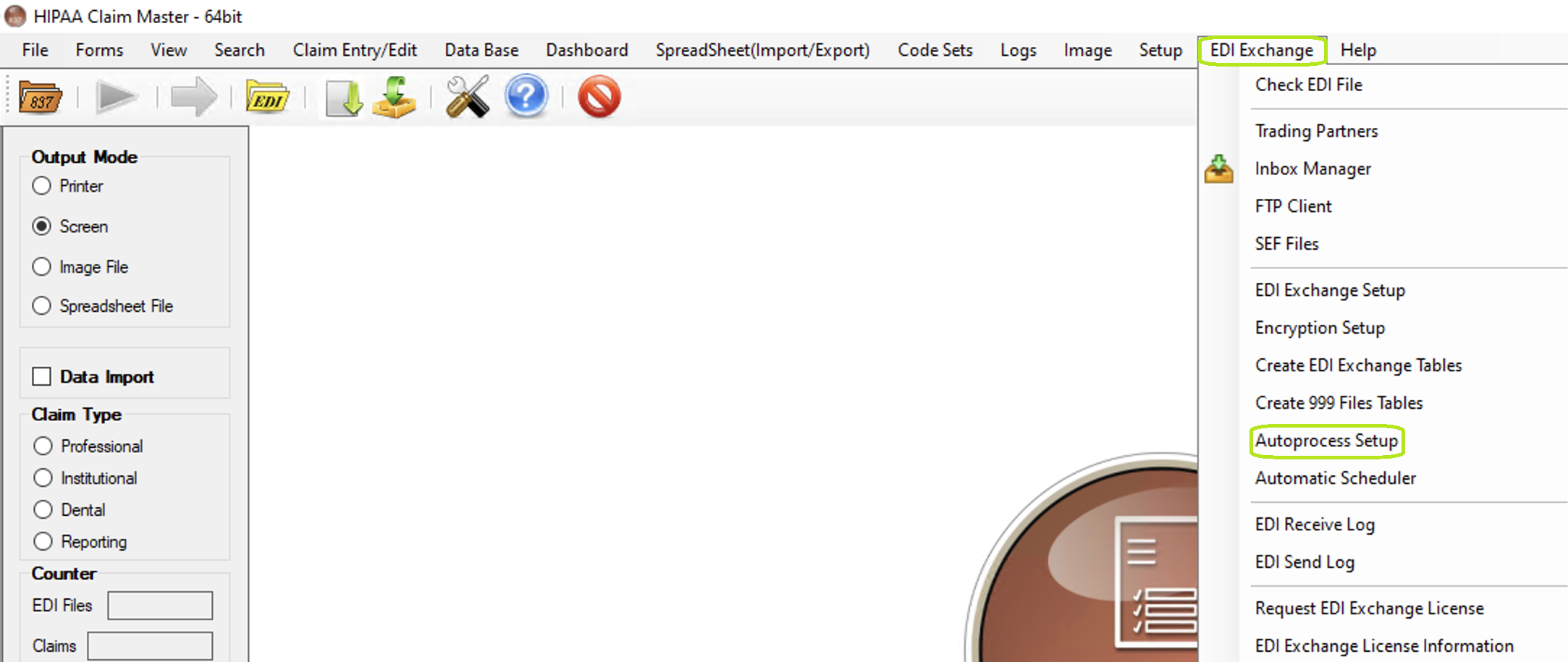Screen dimensions: 1568x662
Task: Open EDI Exchange License Information
Action: point(1384,646)
